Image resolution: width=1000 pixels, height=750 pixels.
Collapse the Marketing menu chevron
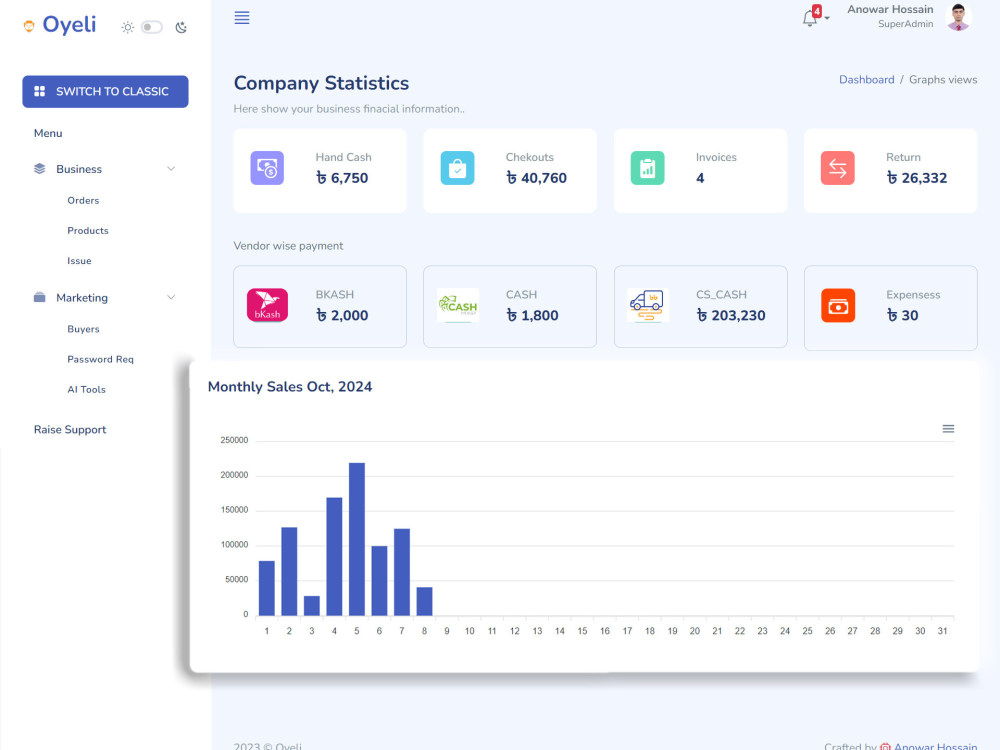(171, 297)
